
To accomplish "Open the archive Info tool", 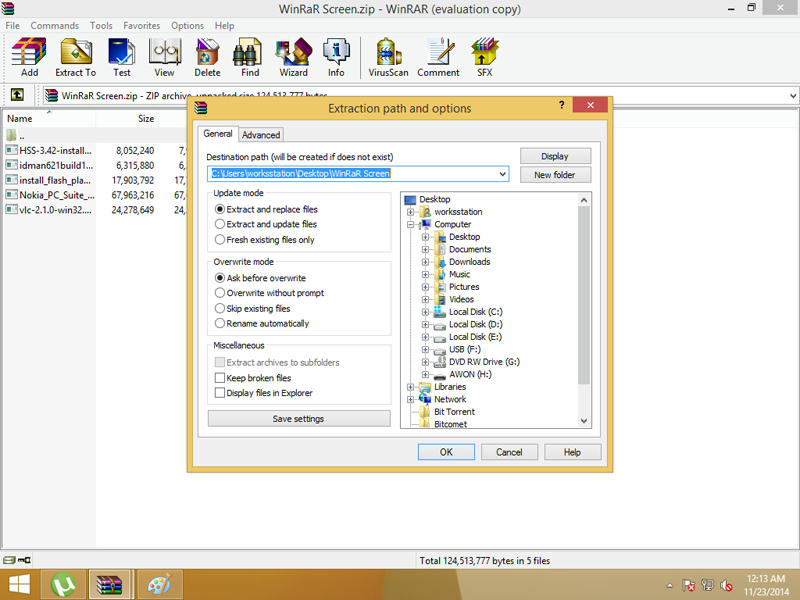I will [x=336, y=57].
